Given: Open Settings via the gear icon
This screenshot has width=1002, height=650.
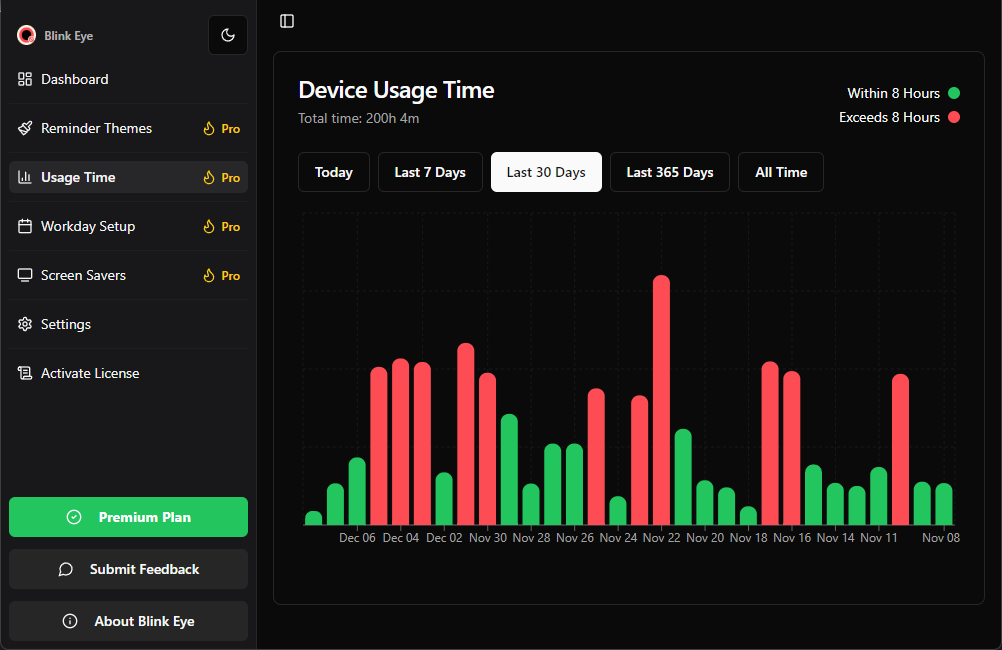Looking at the screenshot, I should click(x=24, y=324).
